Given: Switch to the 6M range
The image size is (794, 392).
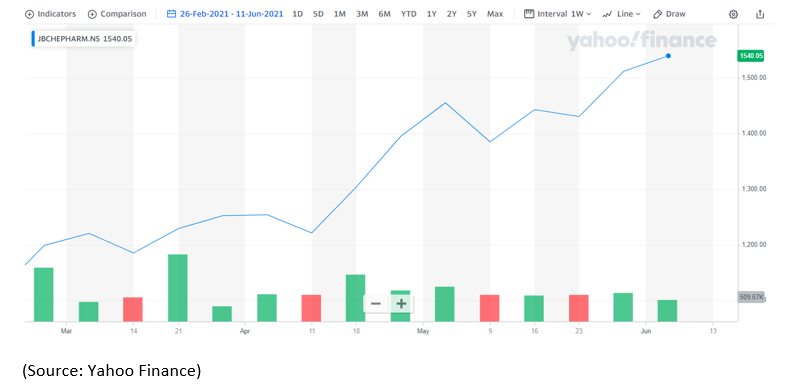Looking at the screenshot, I should tap(384, 14).
